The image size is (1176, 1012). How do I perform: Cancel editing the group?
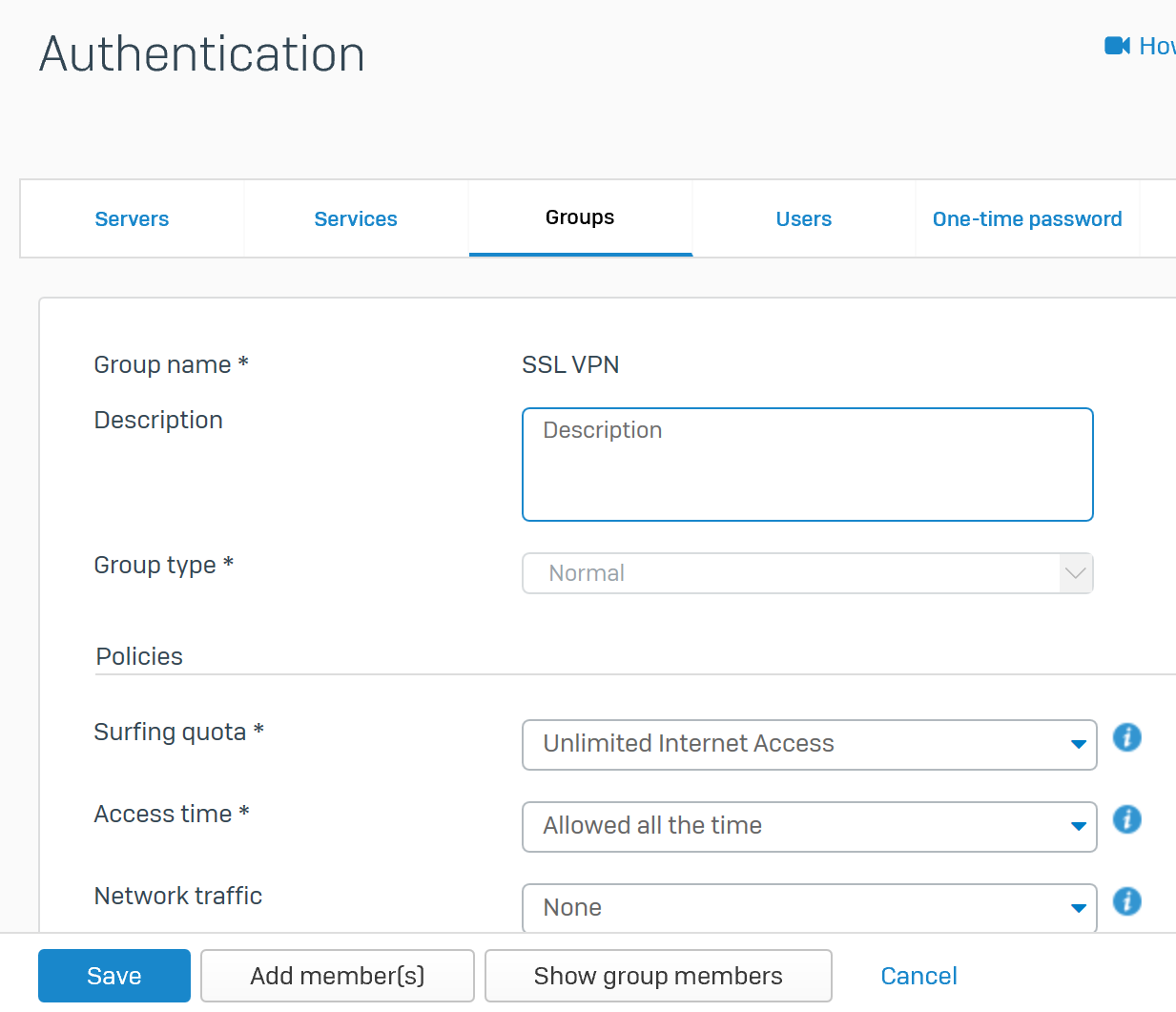[918, 976]
